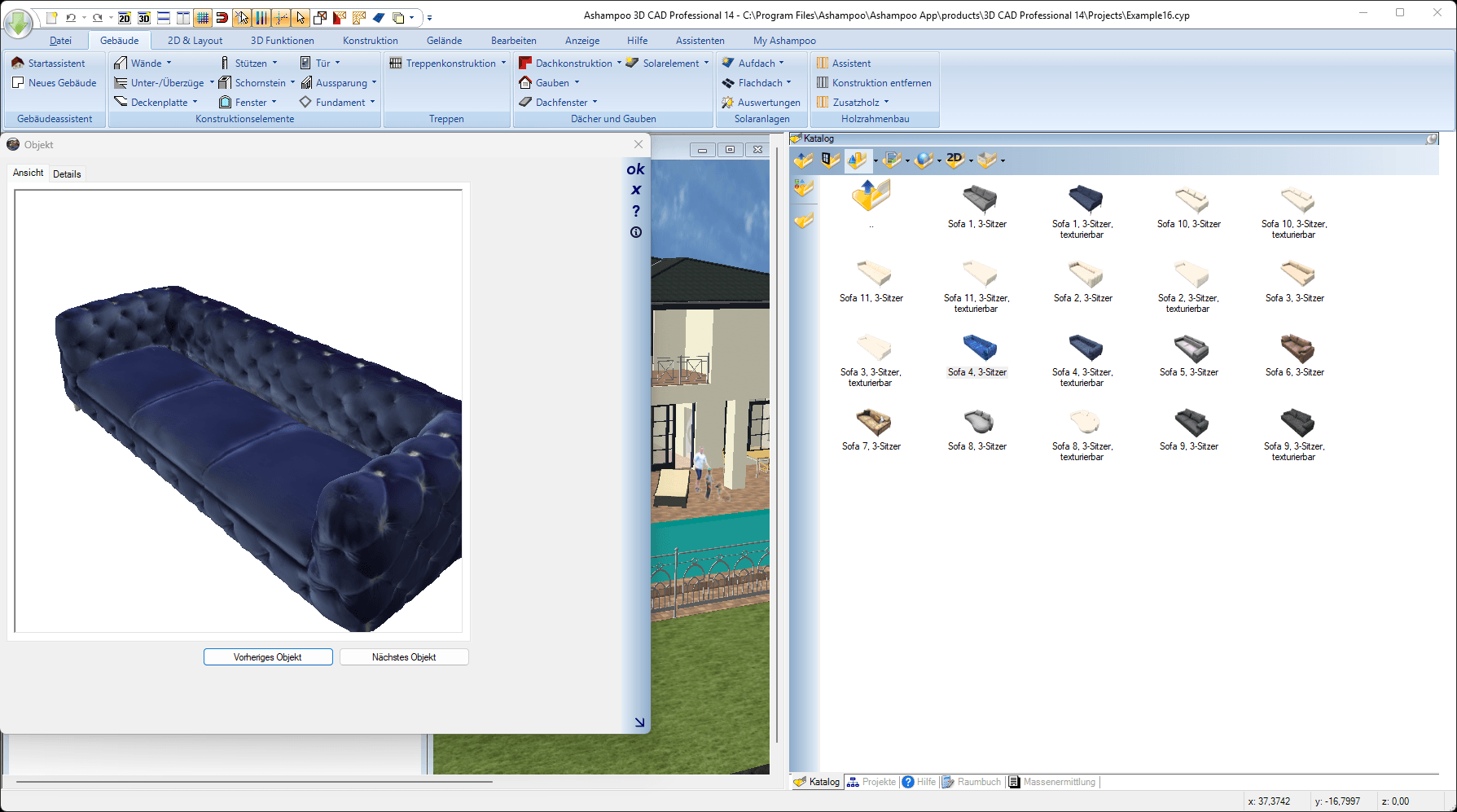Click Konstruktion entfernen in Holzrahmenbau group

(x=881, y=82)
